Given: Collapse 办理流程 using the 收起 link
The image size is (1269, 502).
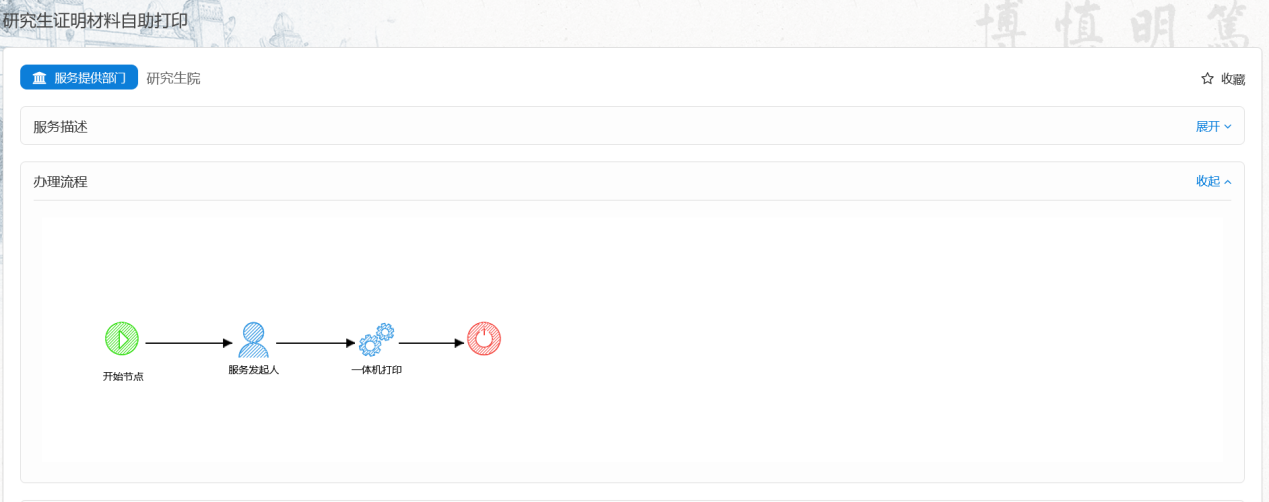Looking at the screenshot, I should pyautogui.click(x=1208, y=181).
